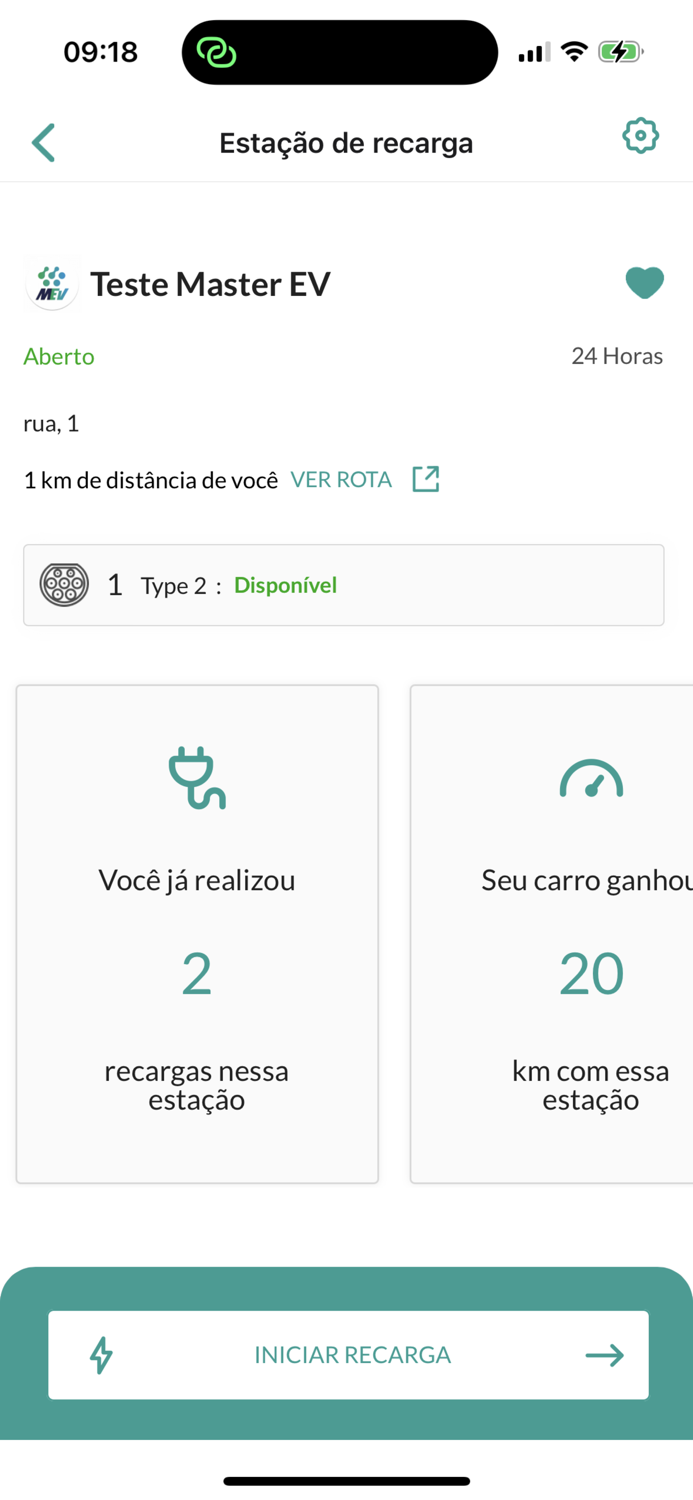The height and width of the screenshot is (1500, 693).
Task: Open the charging station settings gear
Action: pos(640,136)
